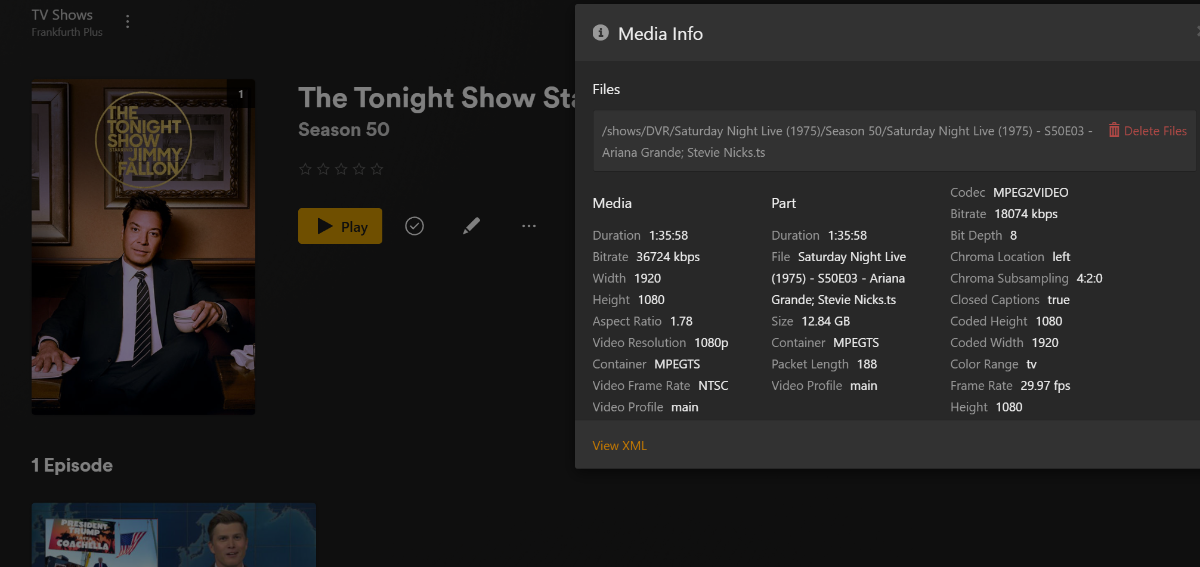
Task: Click the info icon beside Media Info
Action: click(x=601, y=33)
